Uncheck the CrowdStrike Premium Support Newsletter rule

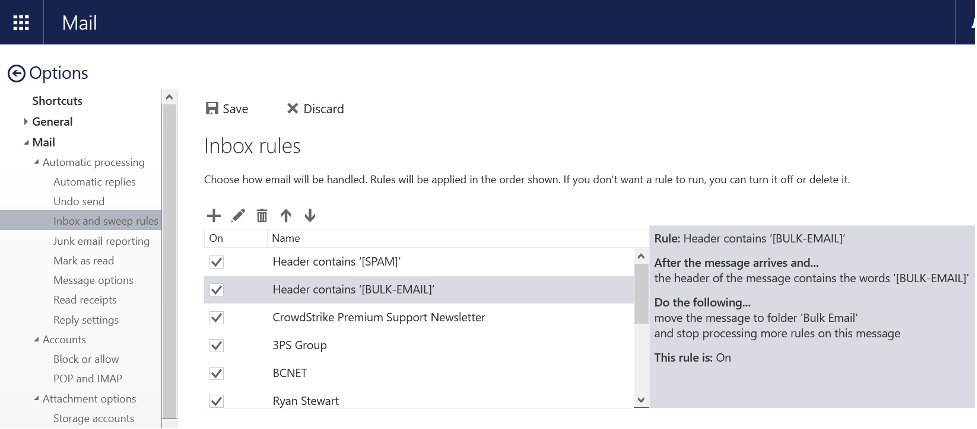pyautogui.click(x=217, y=318)
